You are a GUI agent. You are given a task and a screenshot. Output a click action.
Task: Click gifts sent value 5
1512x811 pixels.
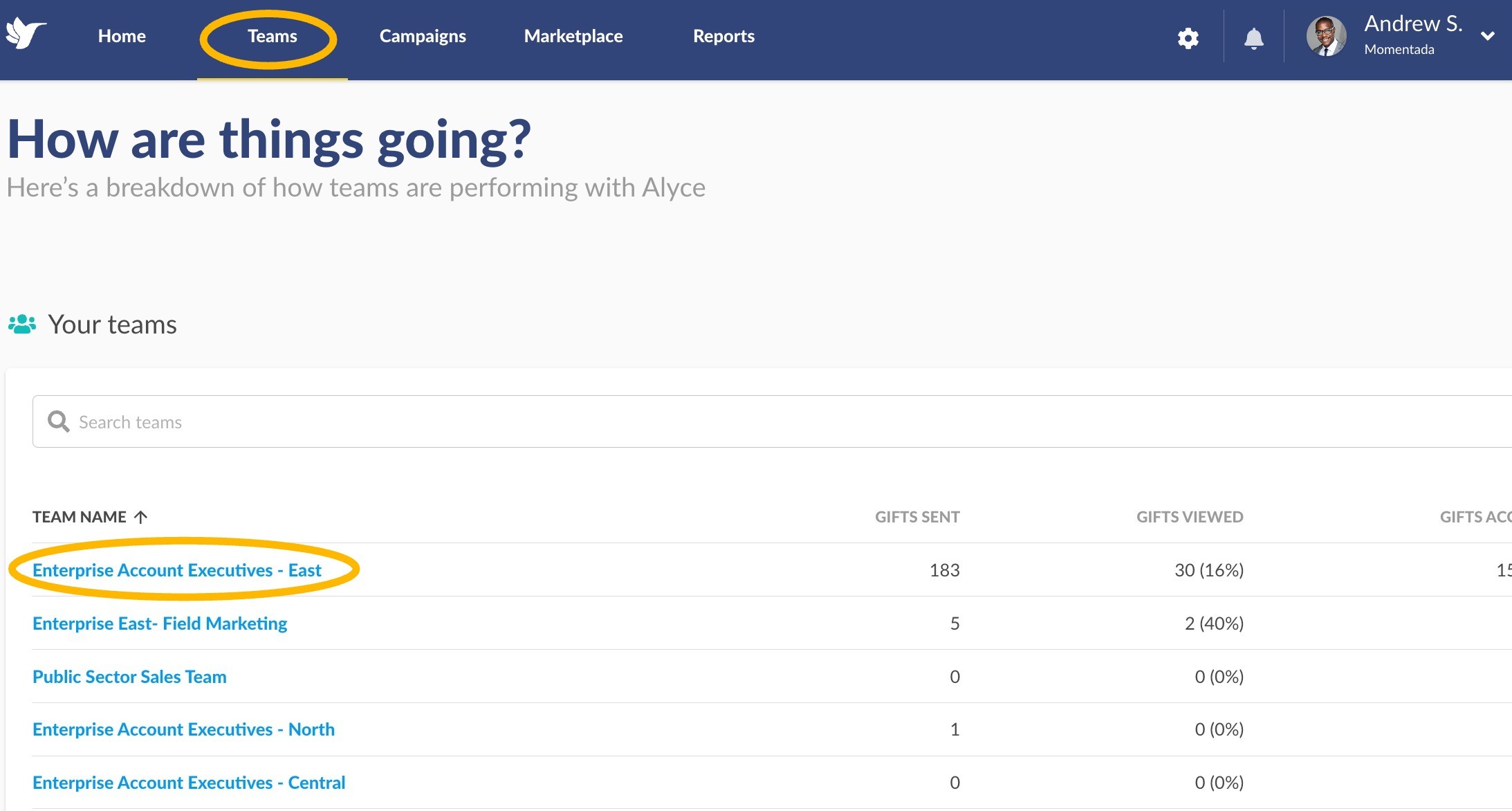click(x=955, y=623)
